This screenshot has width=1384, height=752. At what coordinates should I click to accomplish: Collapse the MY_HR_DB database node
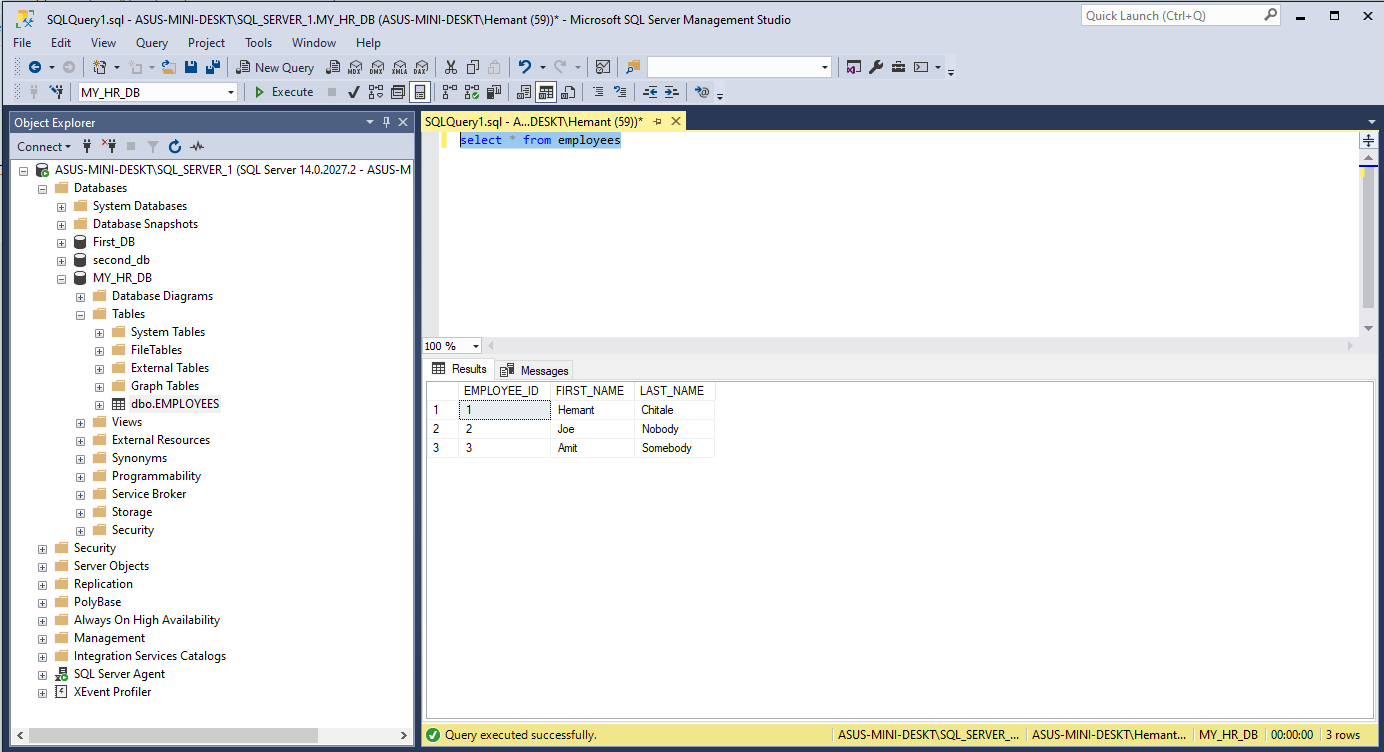[62, 279]
